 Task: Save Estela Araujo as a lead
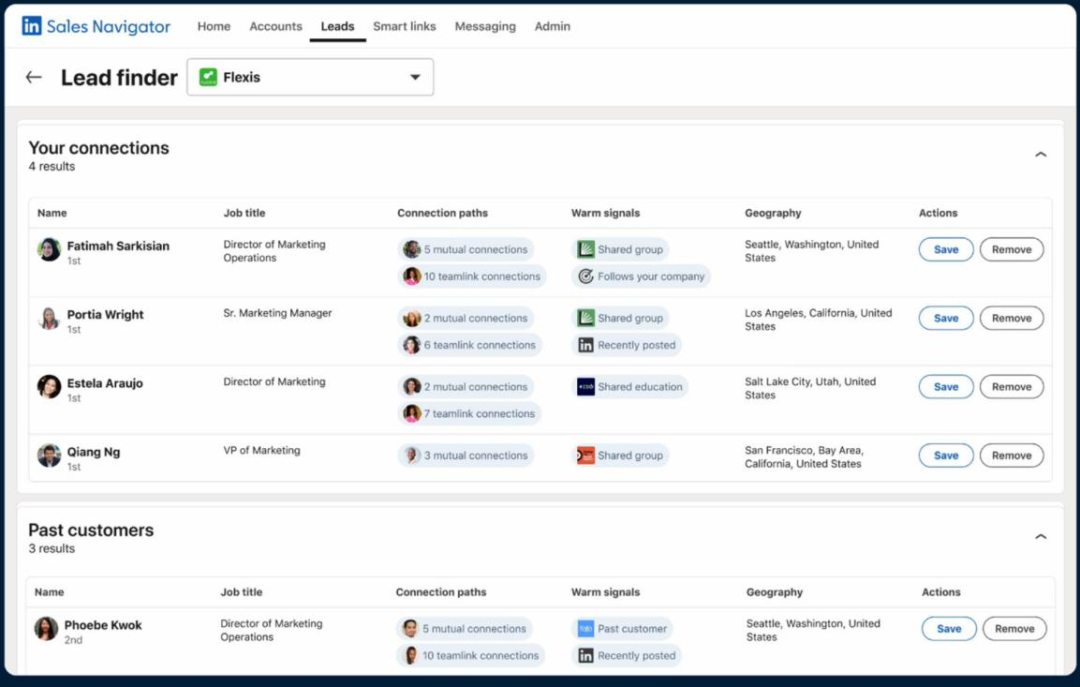tap(946, 387)
